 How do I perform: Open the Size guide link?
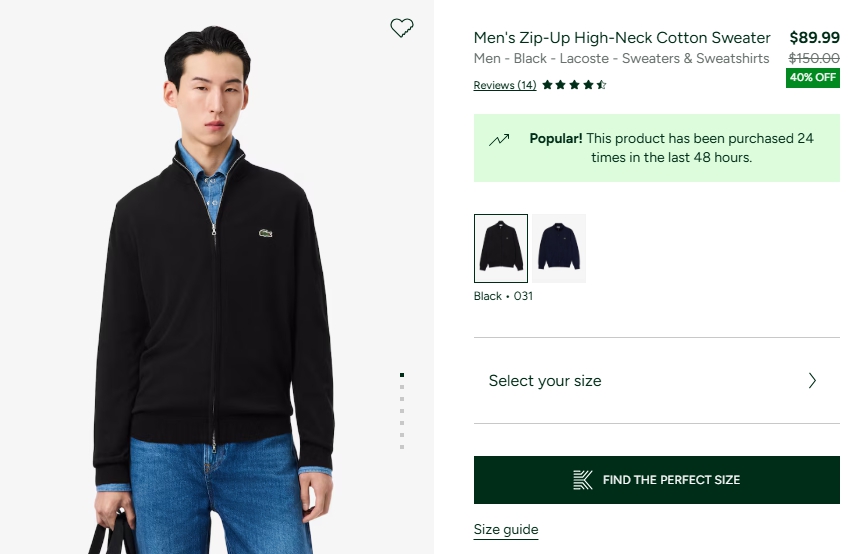[x=506, y=530]
